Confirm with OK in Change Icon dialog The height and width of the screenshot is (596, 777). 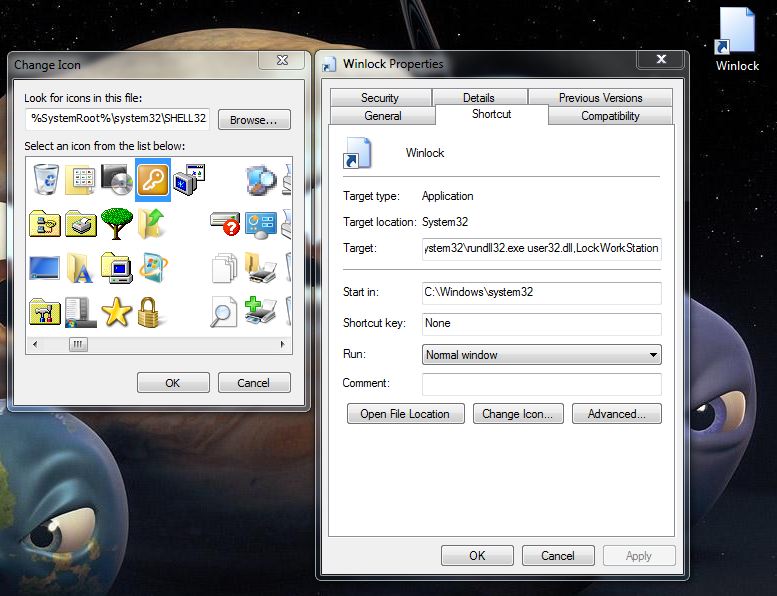[x=173, y=383]
